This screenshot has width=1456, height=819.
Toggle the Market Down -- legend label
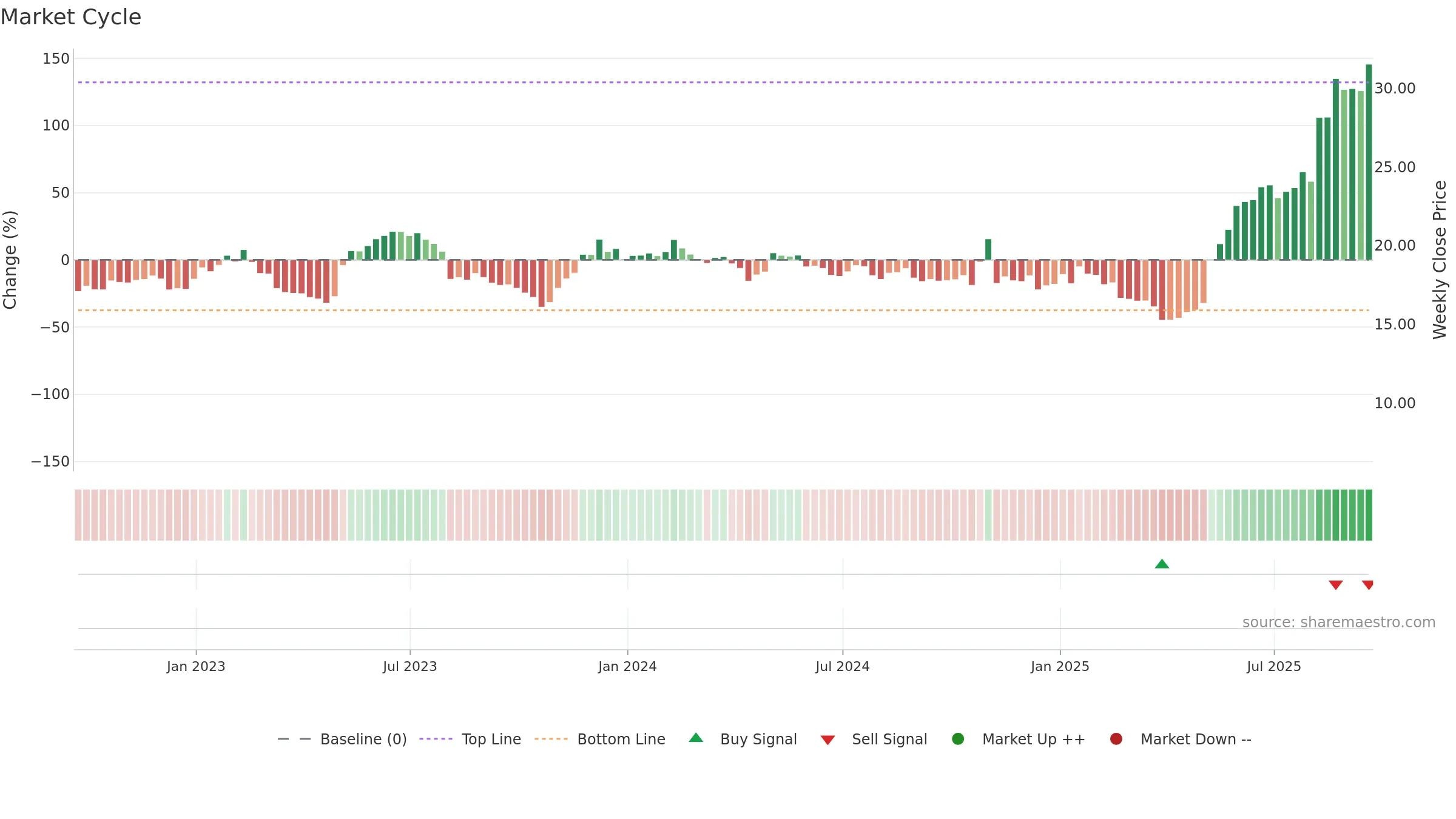tap(1196, 740)
